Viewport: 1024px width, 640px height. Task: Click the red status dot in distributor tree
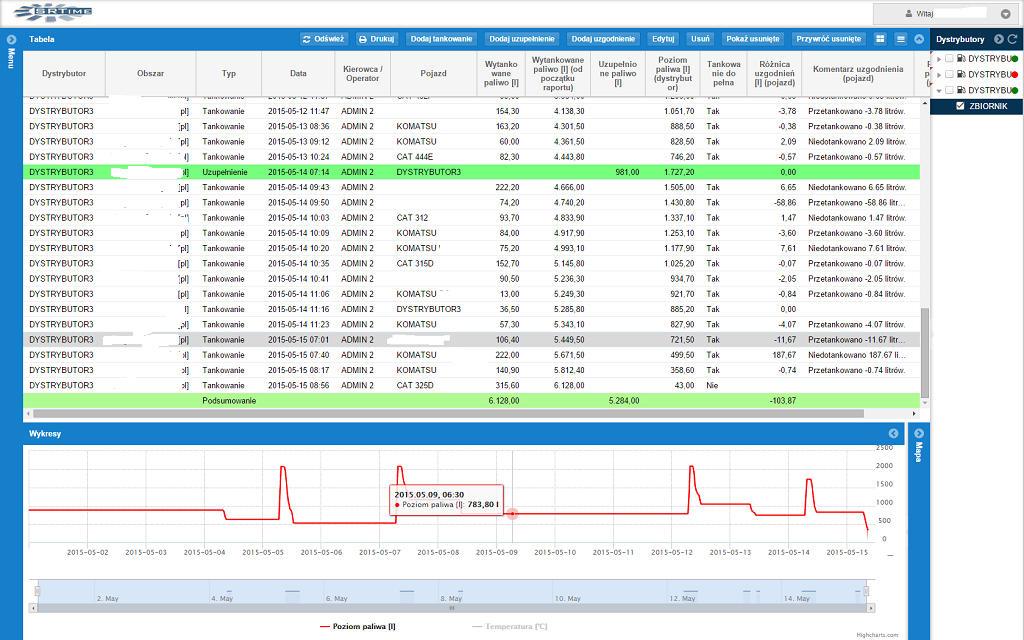(1014, 74)
